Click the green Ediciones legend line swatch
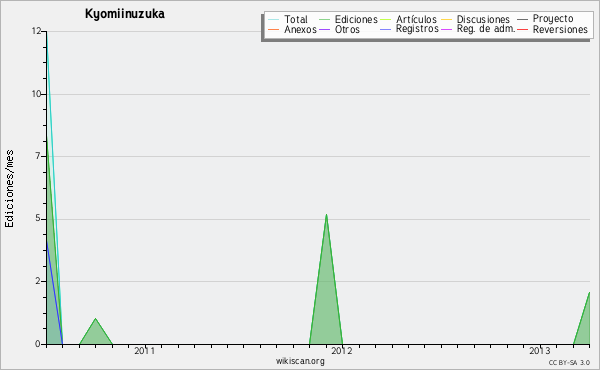 (324, 20)
